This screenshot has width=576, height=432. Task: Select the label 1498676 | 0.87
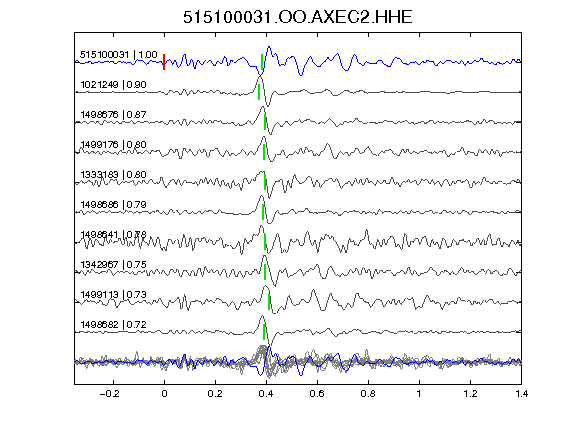(113, 115)
